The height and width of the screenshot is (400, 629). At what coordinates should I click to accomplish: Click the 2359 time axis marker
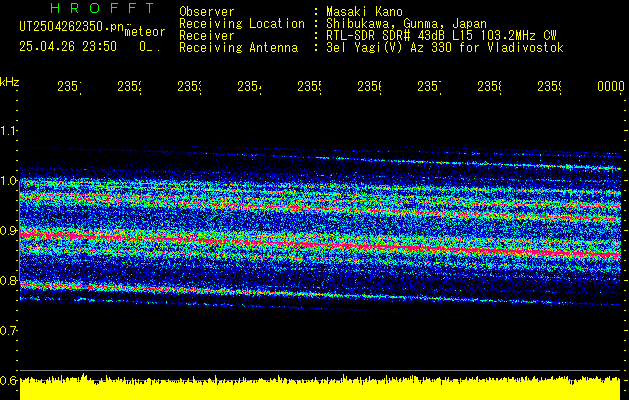(550, 87)
